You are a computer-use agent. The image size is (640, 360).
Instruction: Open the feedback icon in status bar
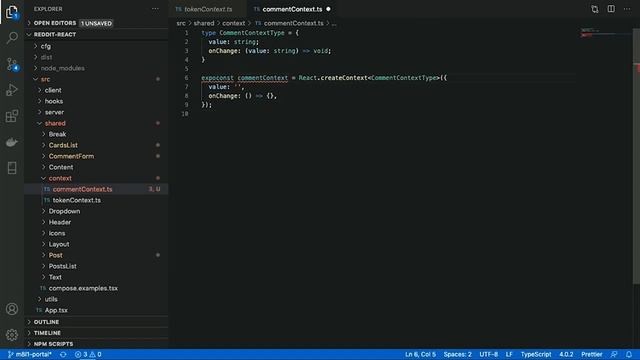614,354
